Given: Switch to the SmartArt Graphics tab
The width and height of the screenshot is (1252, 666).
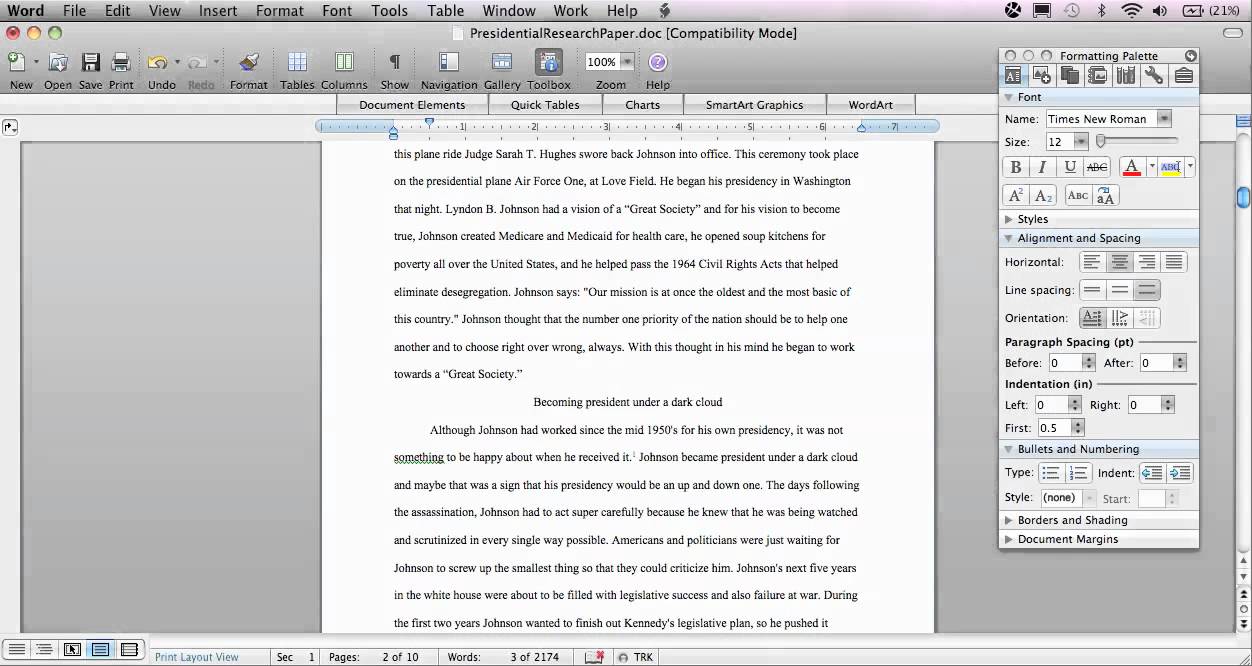Looking at the screenshot, I should (x=754, y=105).
